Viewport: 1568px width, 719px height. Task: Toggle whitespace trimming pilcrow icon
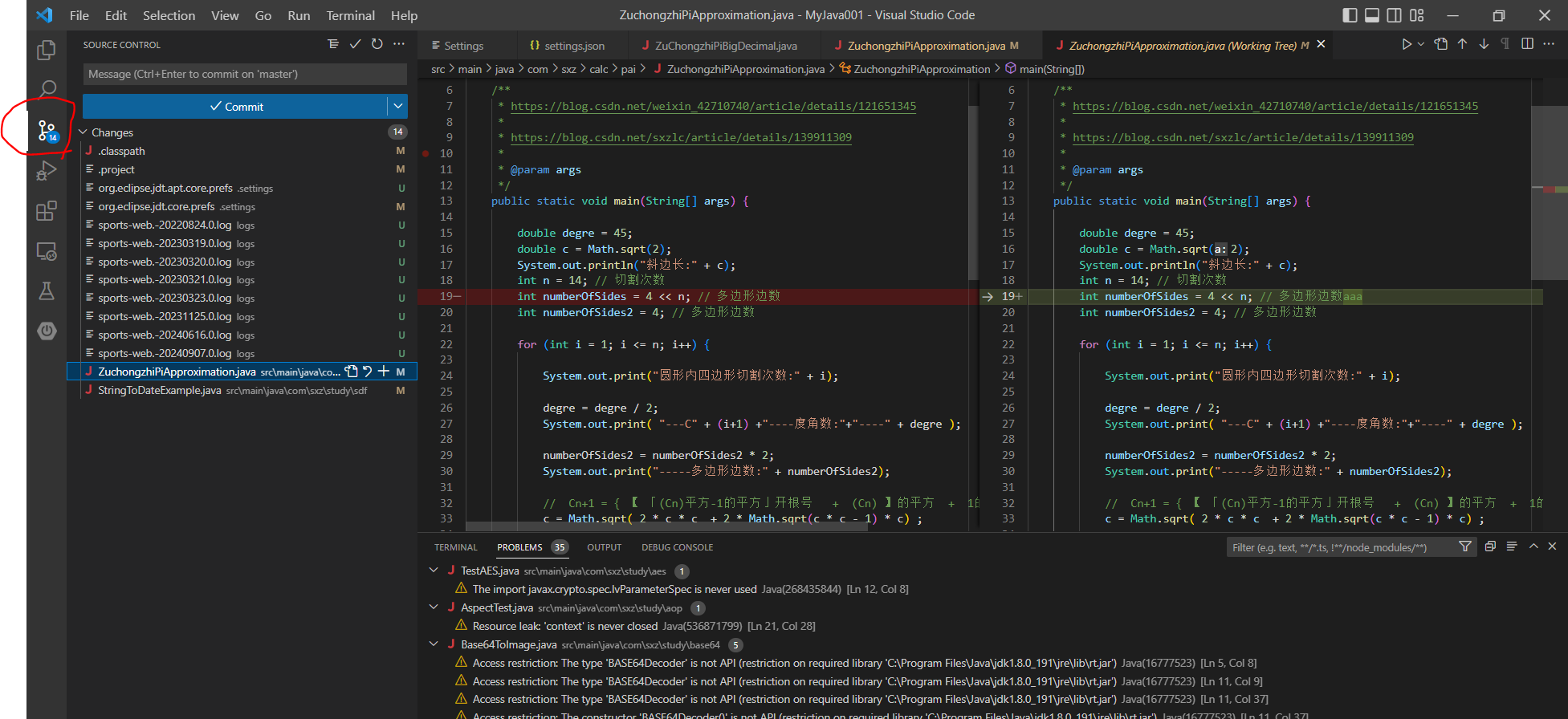tap(1505, 44)
